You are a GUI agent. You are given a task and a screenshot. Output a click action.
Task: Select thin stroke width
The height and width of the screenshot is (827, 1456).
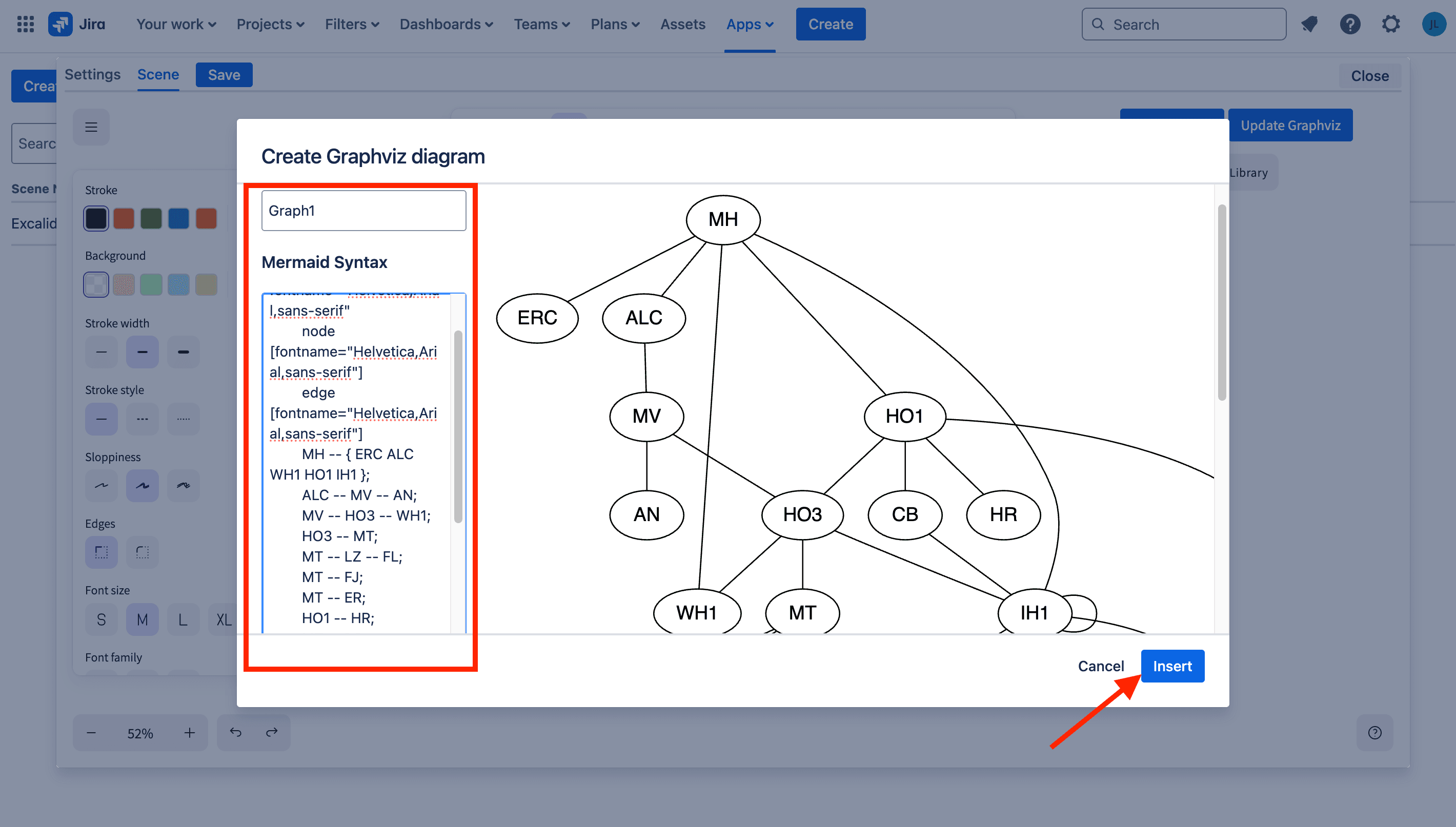click(102, 352)
